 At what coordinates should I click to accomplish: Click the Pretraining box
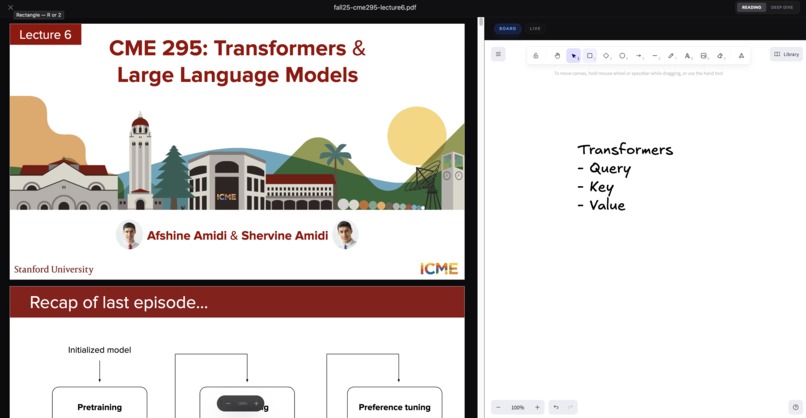point(100,403)
